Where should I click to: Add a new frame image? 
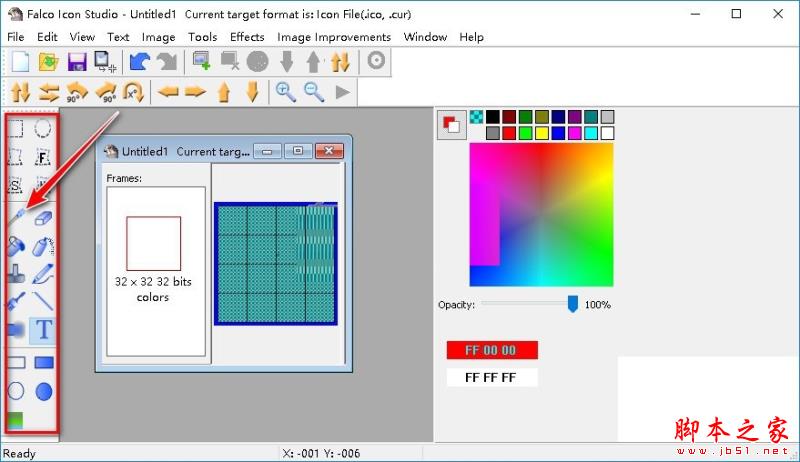[202, 61]
